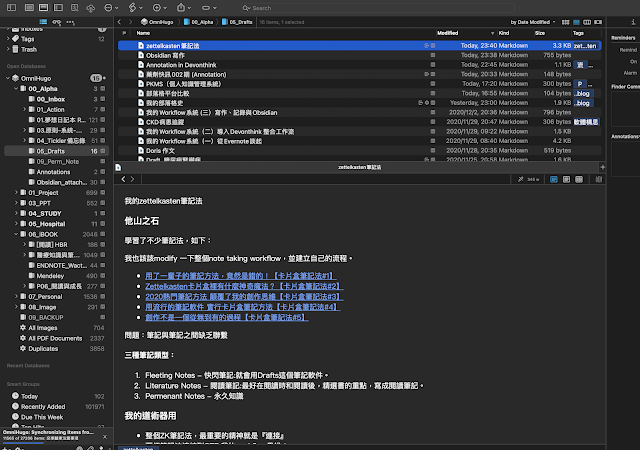Open the '卡片盒筆記法#5' link
The width and height of the screenshot is (640, 450).
pos(227,317)
